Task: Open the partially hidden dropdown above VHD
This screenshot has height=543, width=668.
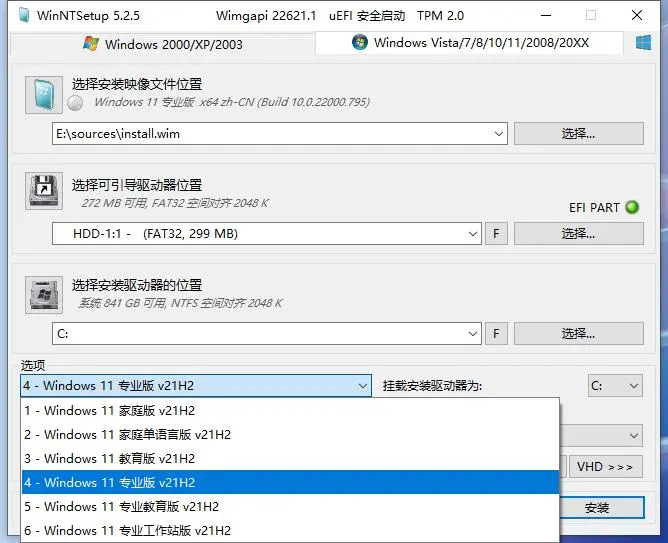Action: click(x=601, y=436)
